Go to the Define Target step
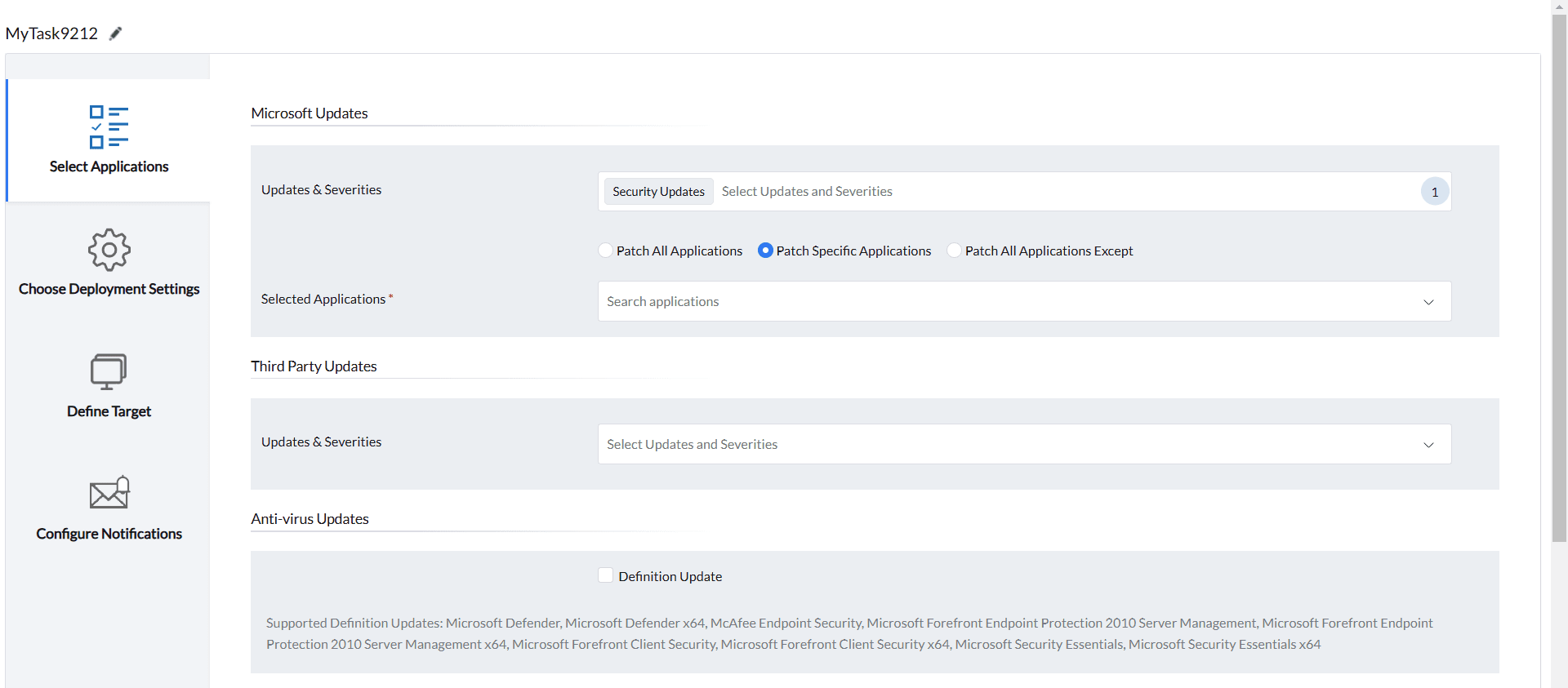 pyautogui.click(x=109, y=411)
